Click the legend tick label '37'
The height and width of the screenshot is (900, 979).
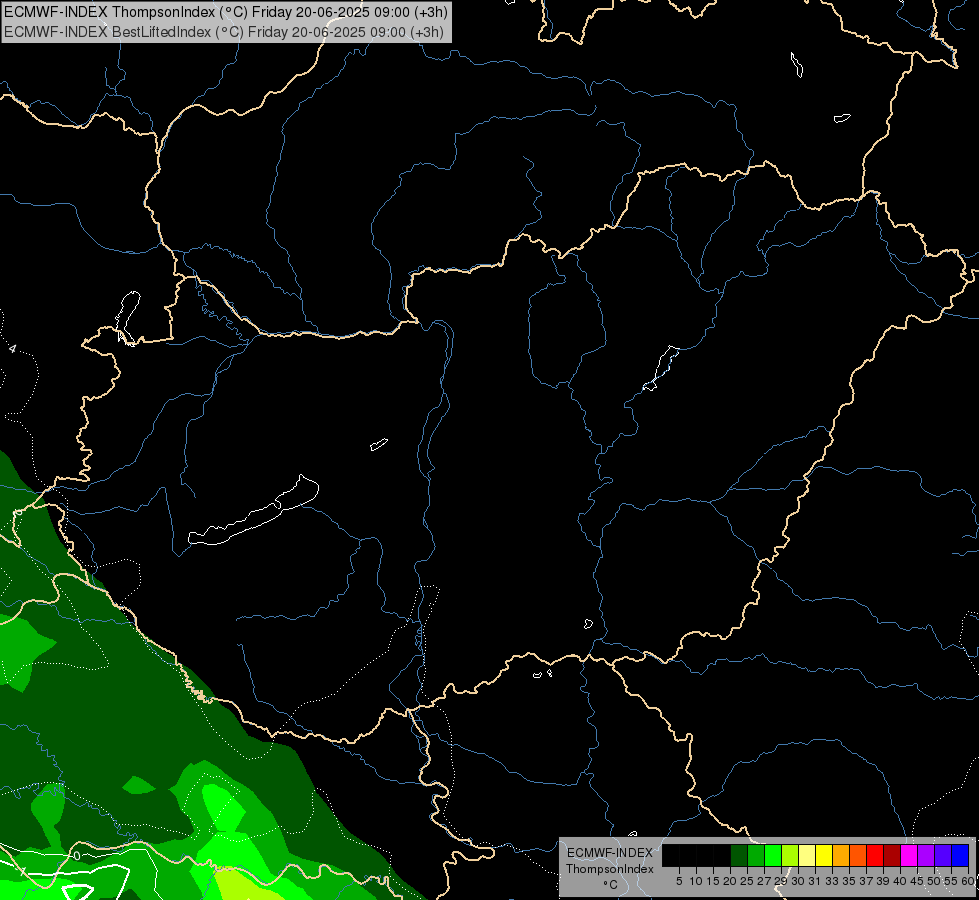coord(866,881)
